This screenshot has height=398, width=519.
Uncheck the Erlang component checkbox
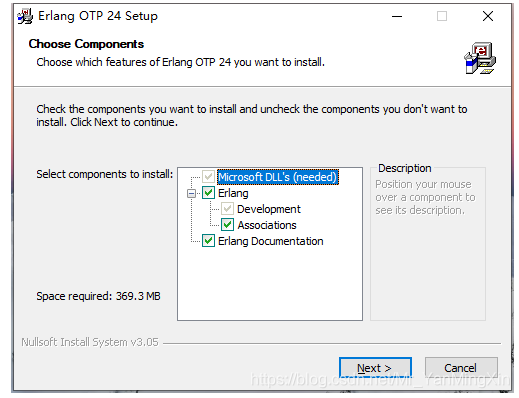click(208, 193)
